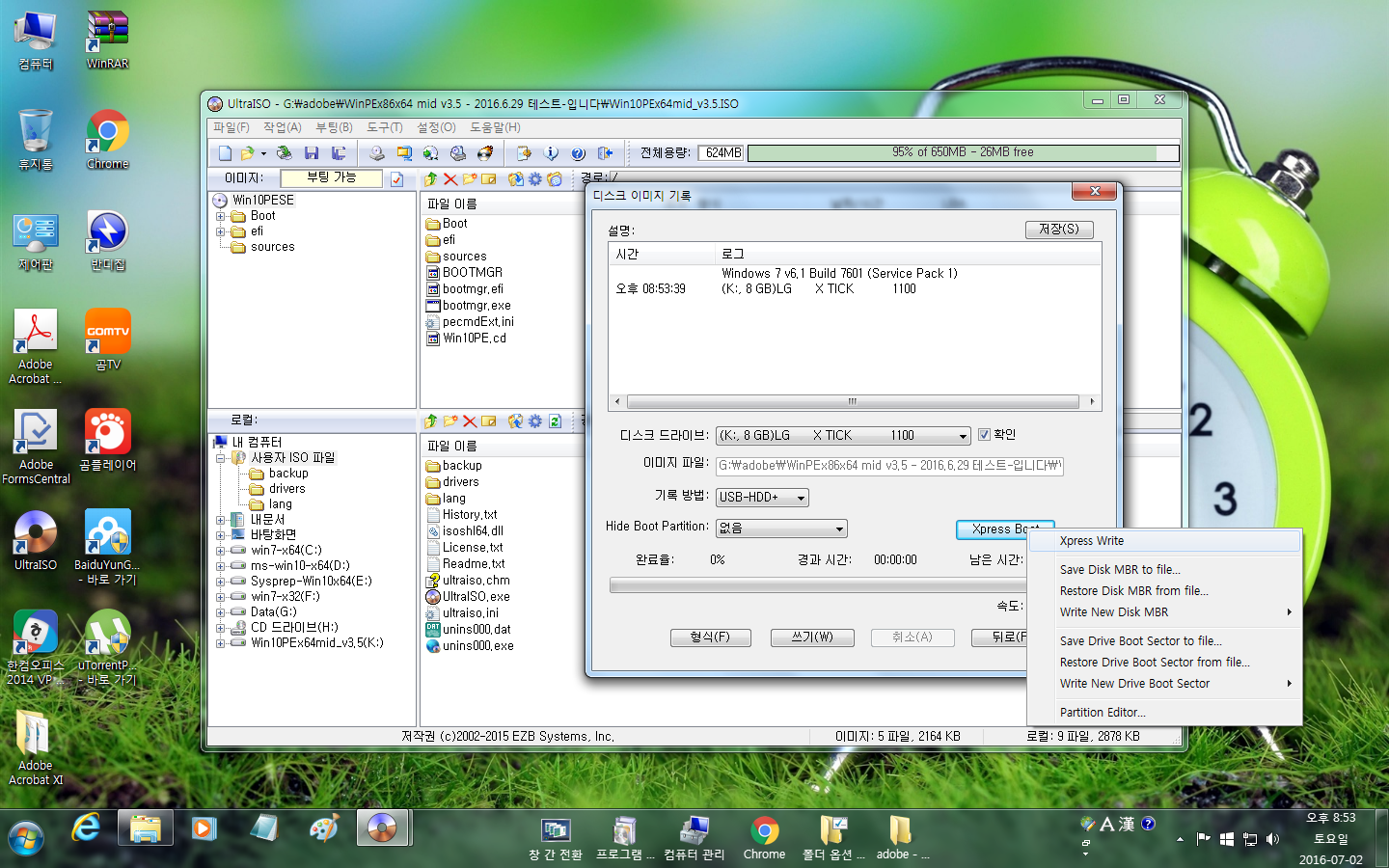The height and width of the screenshot is (868, 1389).
Task: Click the Internet Explorer taskbar icon
Action: (86, 828)
